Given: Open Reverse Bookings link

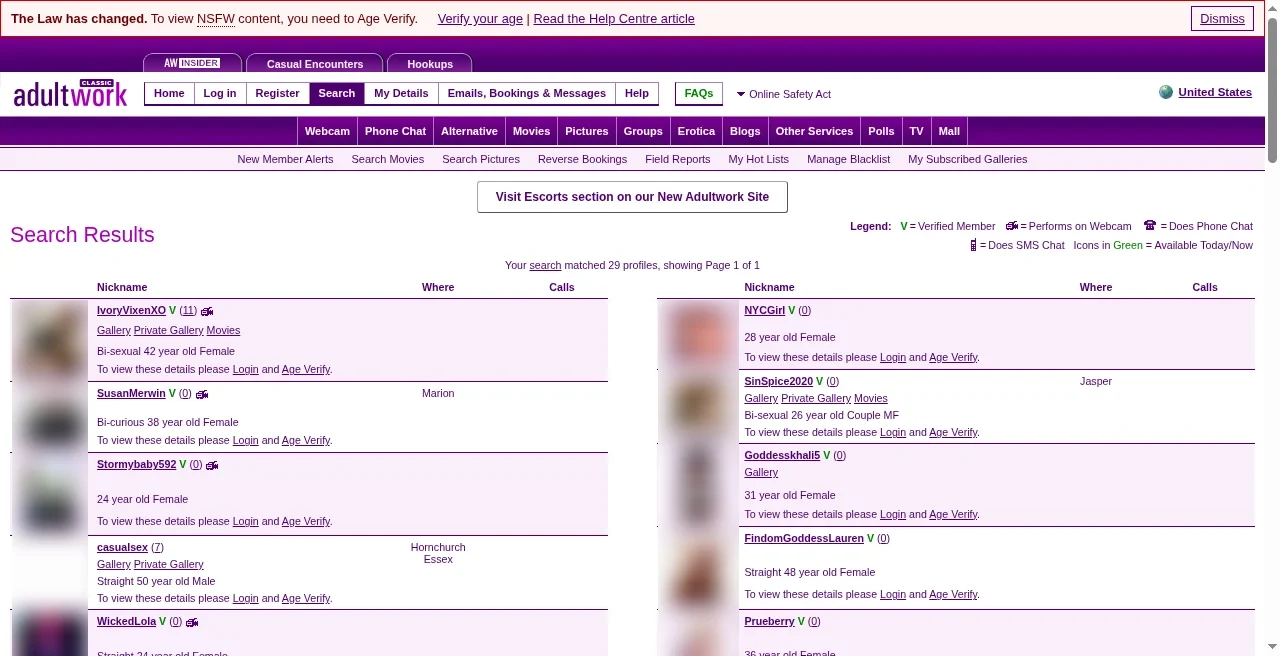Looking at the screenshot, I should pos(582,159).
